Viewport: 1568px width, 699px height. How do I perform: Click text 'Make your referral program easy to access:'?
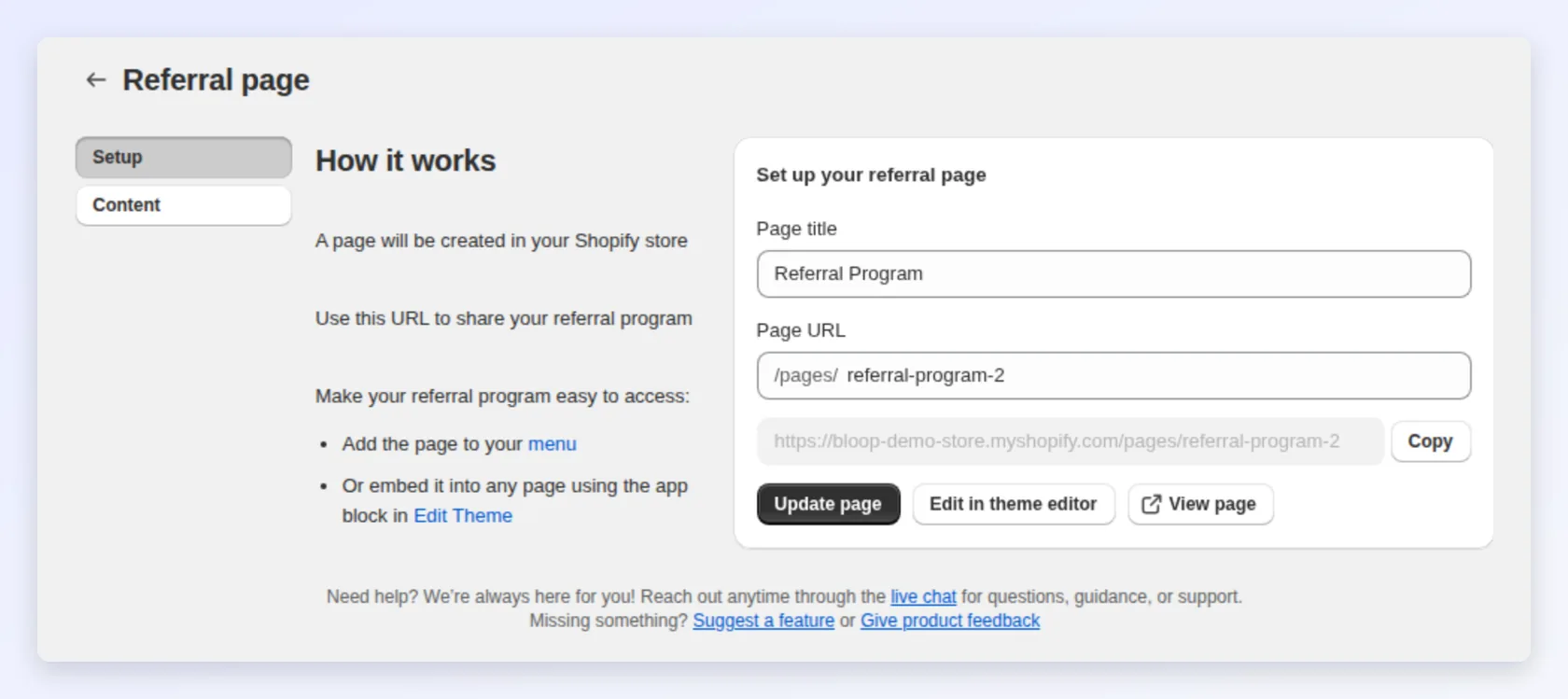point(502,397)
